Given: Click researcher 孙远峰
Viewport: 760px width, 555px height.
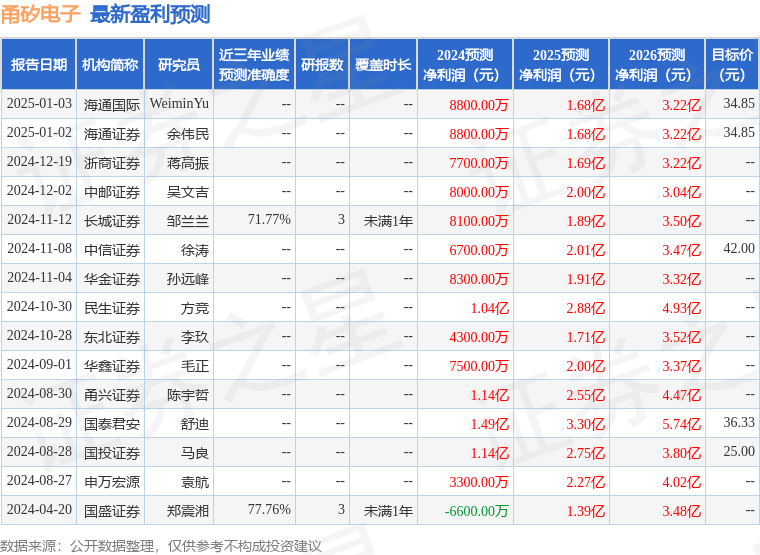Looking at the screenshot, I should coord(188,279).
